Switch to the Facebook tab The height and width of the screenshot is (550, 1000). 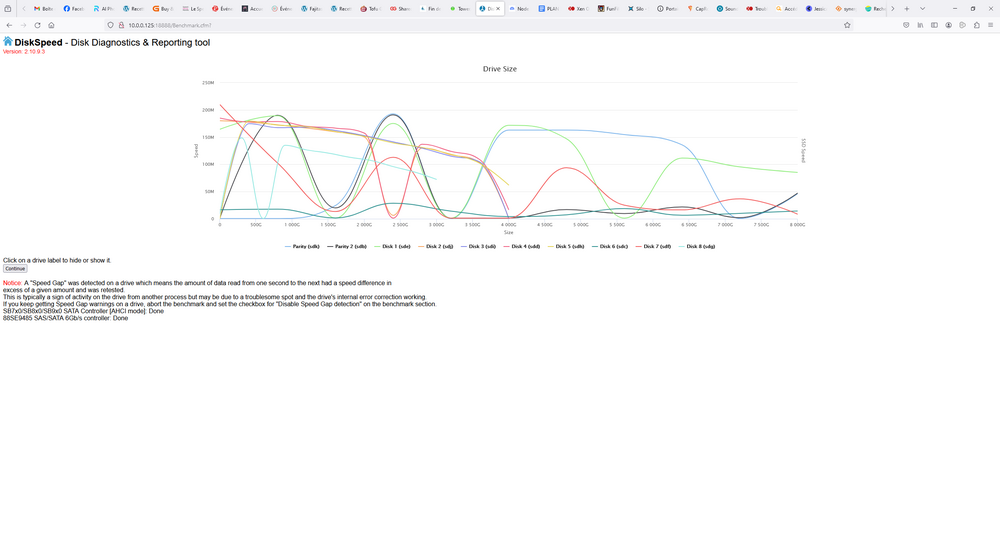pos(73,9)
